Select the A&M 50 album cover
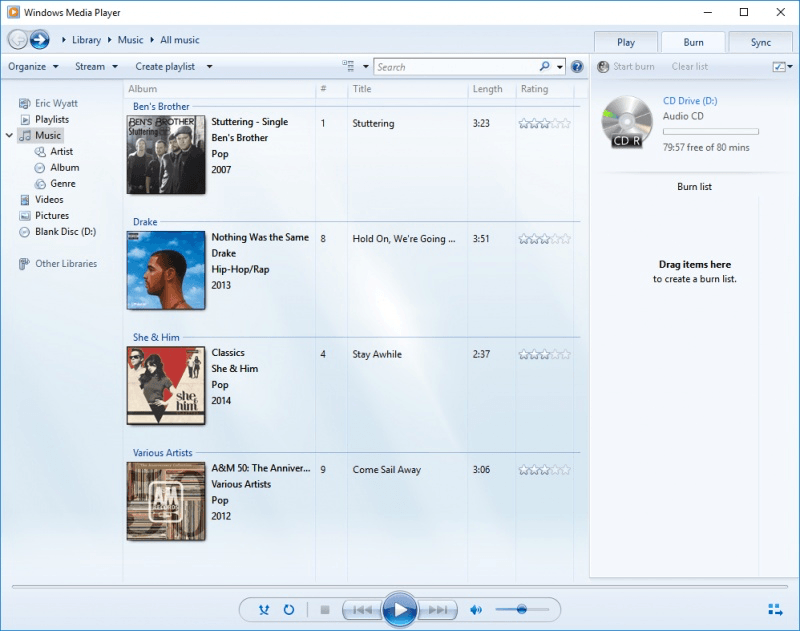Viewport: 800px width, 631px height. pos(166,501)
